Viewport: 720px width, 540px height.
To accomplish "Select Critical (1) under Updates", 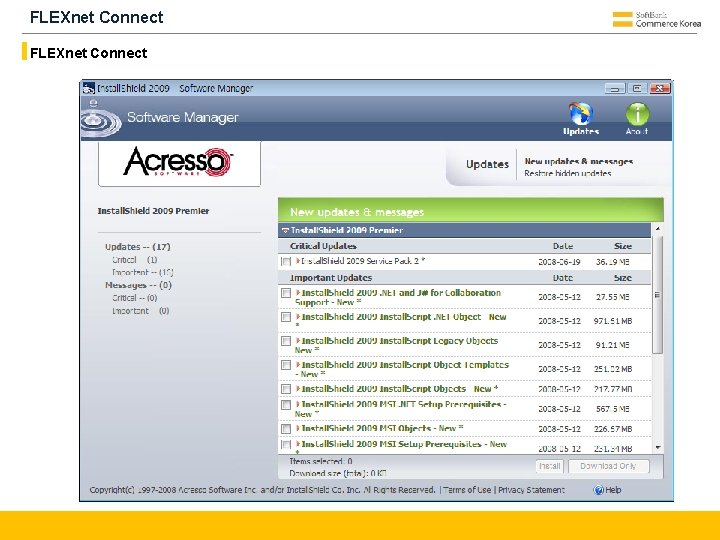I will pyautogui.click(x=135, y=259).
